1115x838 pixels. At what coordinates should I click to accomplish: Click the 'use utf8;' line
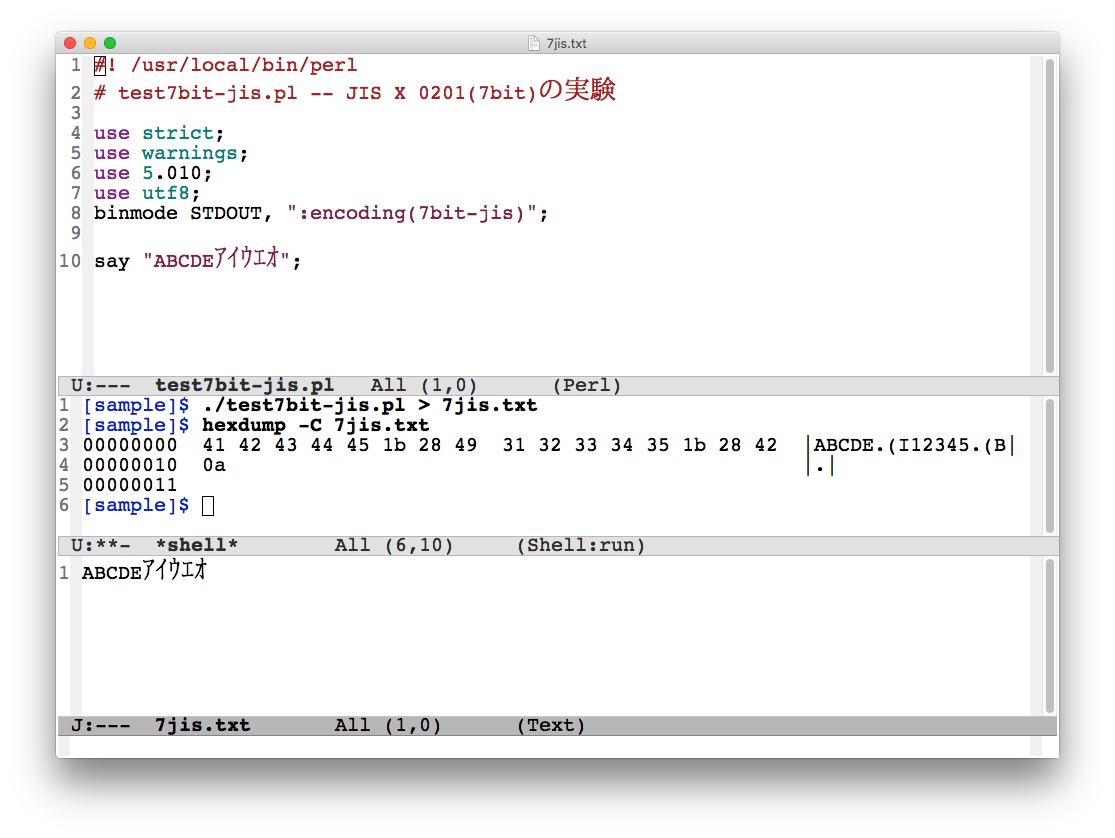click(x=146, y=193)
